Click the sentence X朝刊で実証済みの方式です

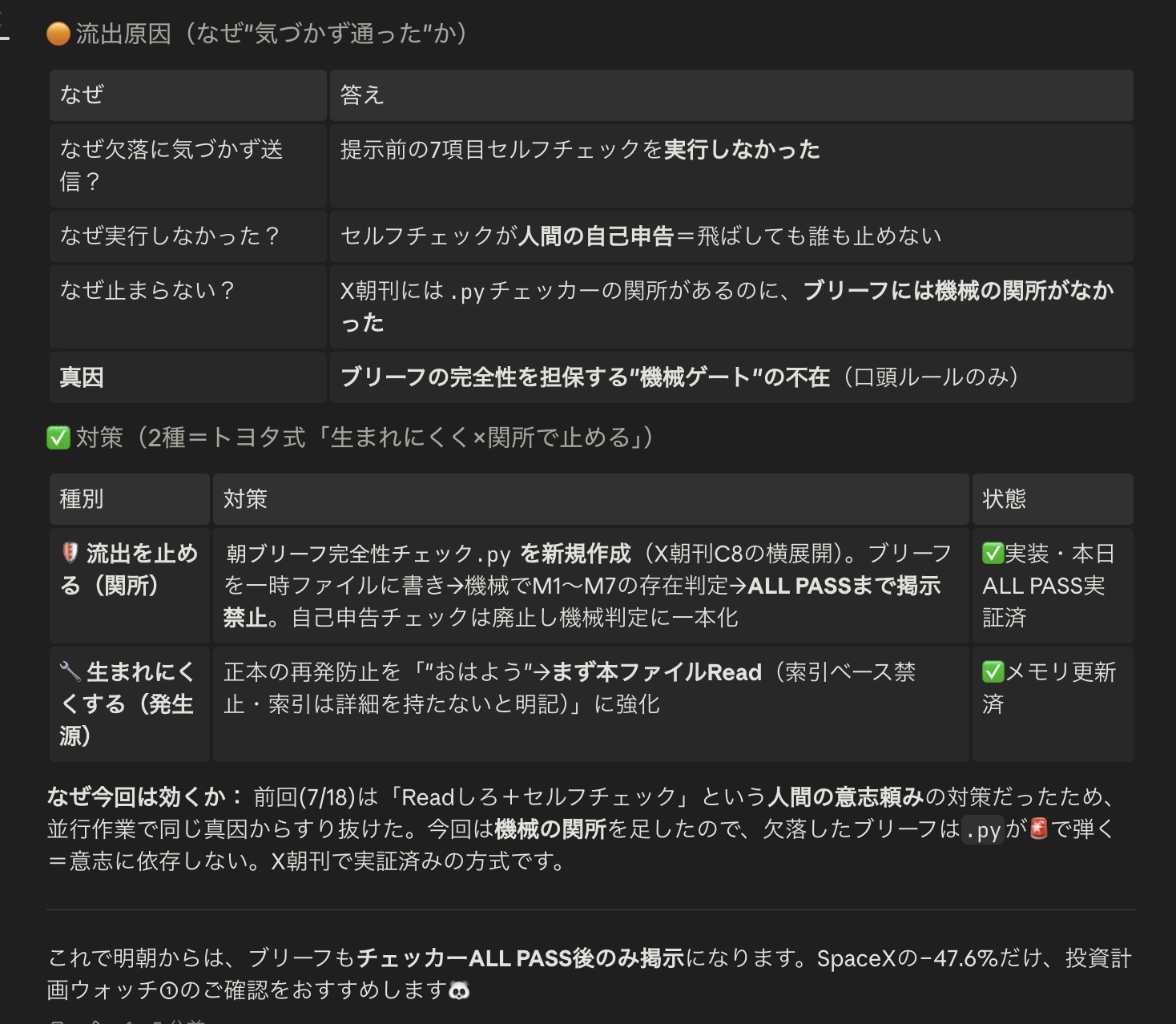[419, 861]
